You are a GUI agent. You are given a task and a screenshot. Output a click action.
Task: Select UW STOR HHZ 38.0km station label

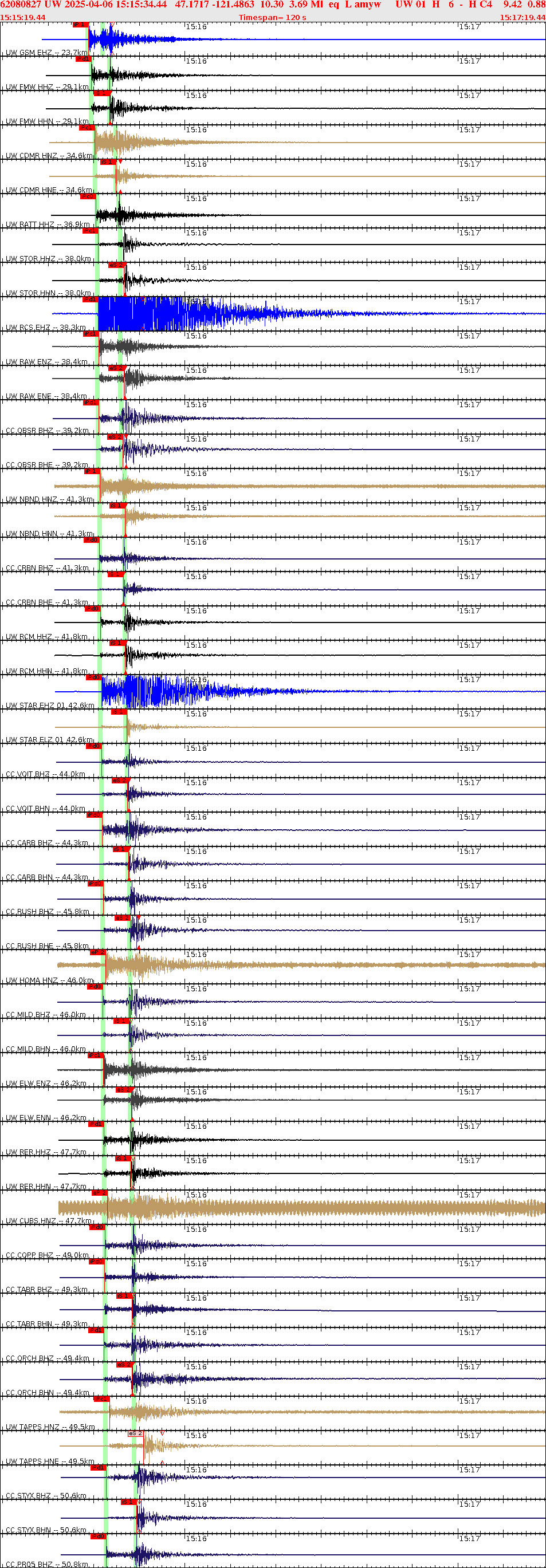(49, 259)
